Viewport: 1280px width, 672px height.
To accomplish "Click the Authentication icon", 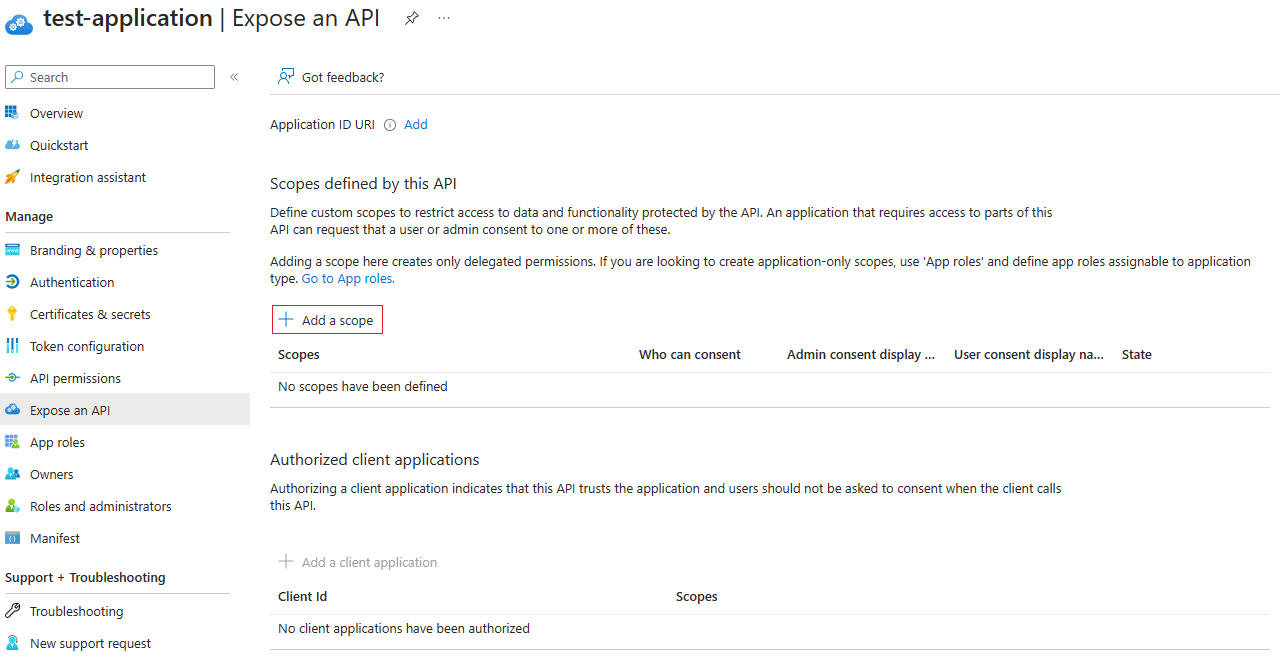I will coord(12,282).
